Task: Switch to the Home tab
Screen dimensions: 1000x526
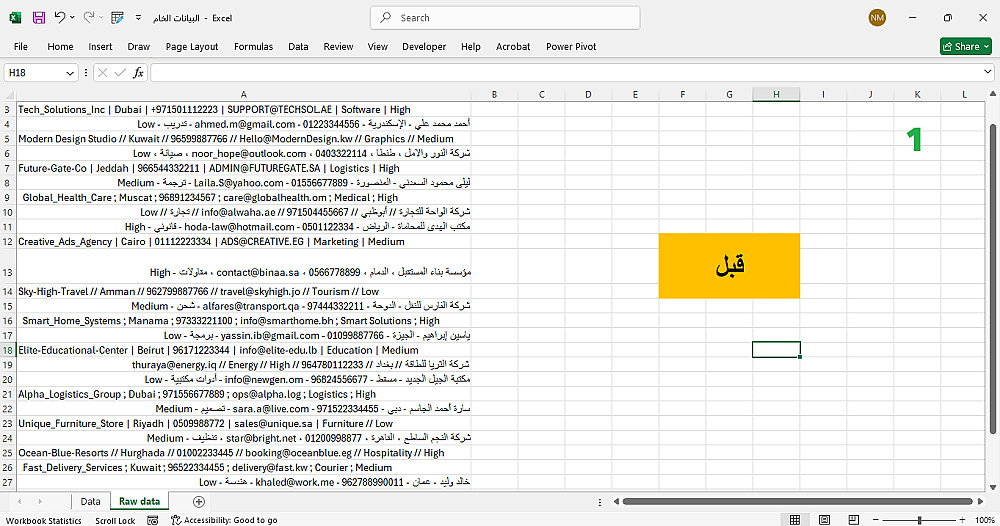Action: pyautogui.click(x=60, y=47)
